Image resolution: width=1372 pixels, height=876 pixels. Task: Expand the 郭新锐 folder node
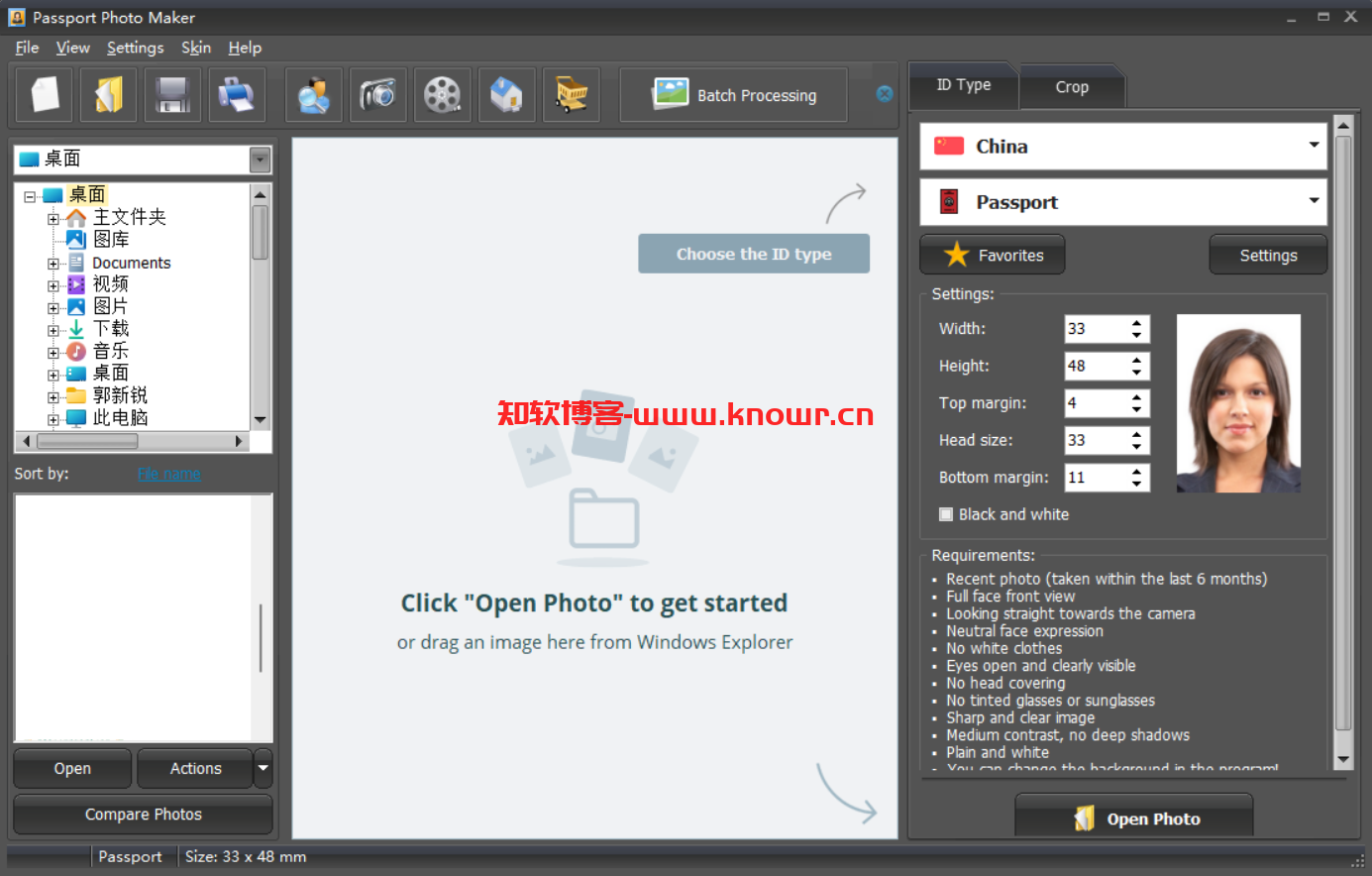pyautogui.click(x=53, y=397)
